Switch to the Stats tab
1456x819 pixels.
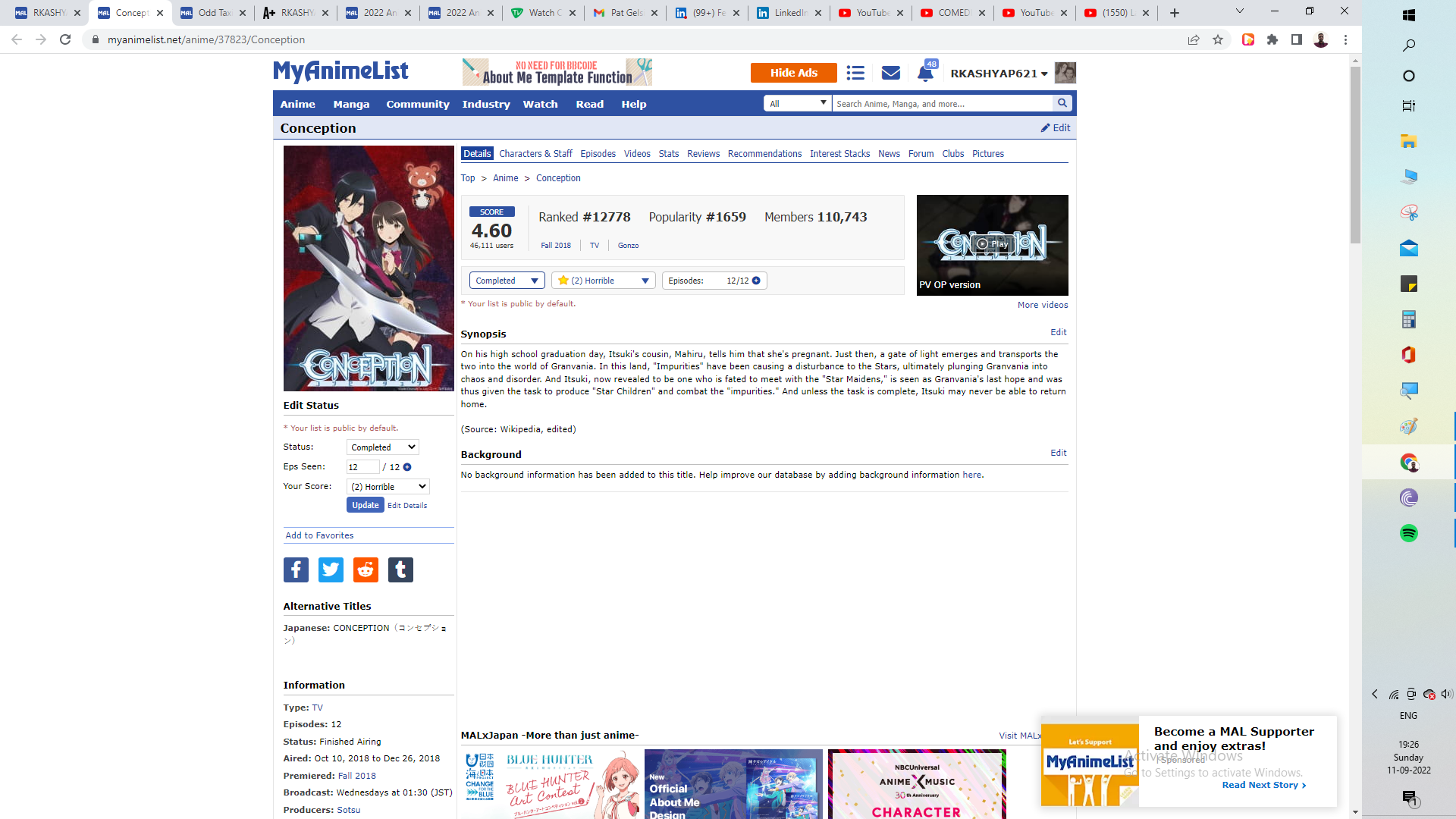tap(668, 153)
